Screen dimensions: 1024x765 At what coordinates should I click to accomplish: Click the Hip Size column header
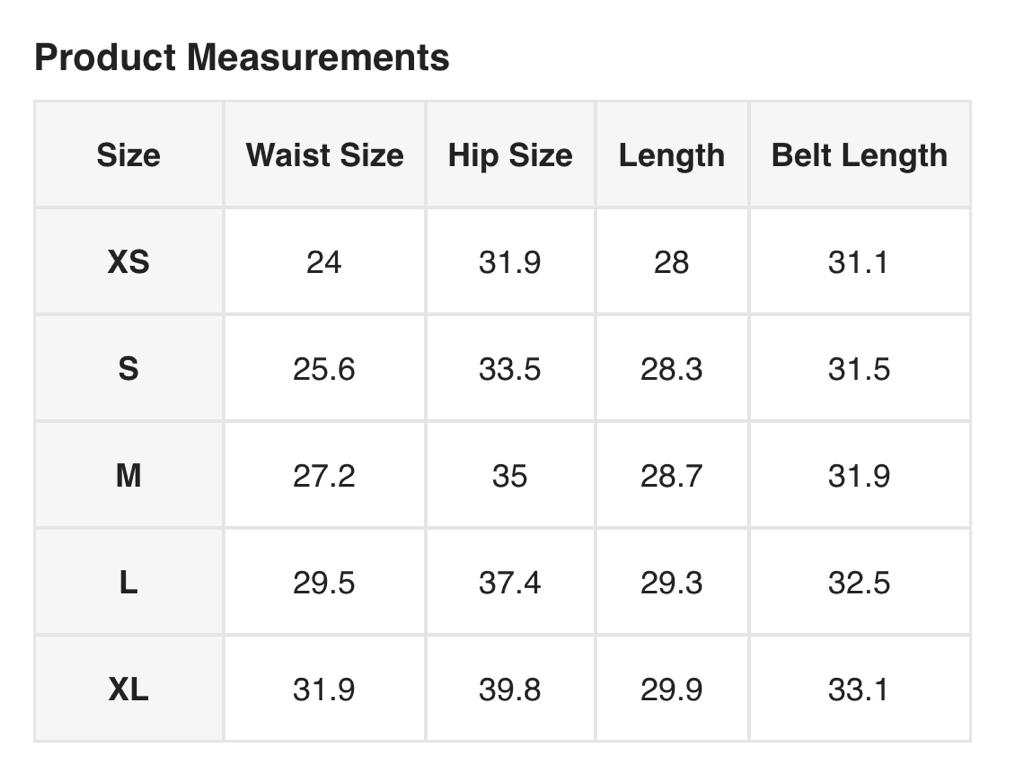coord(510,155)
